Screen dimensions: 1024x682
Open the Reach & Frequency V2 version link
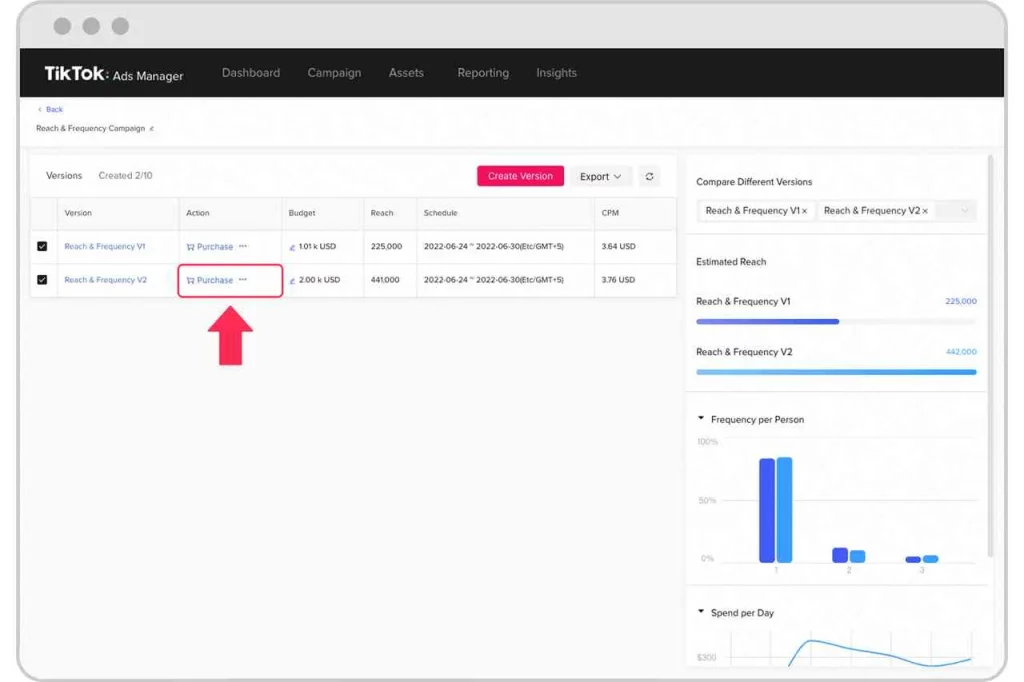tap(106, 280)
